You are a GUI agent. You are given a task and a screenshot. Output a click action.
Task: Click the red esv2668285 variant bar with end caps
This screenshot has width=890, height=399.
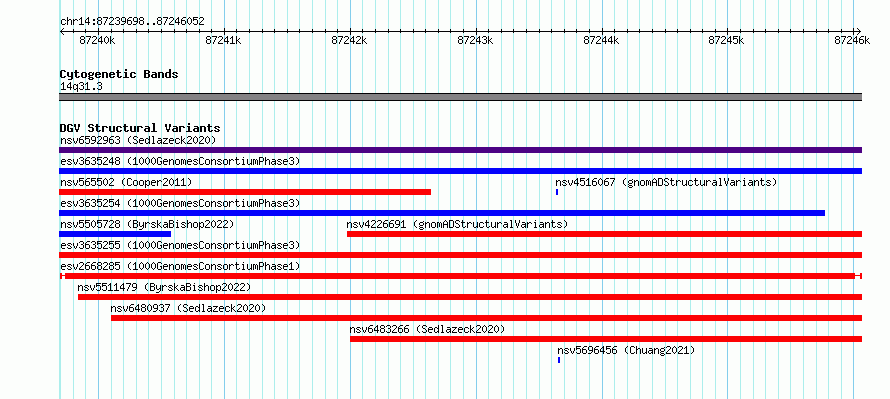pos(460,276)
